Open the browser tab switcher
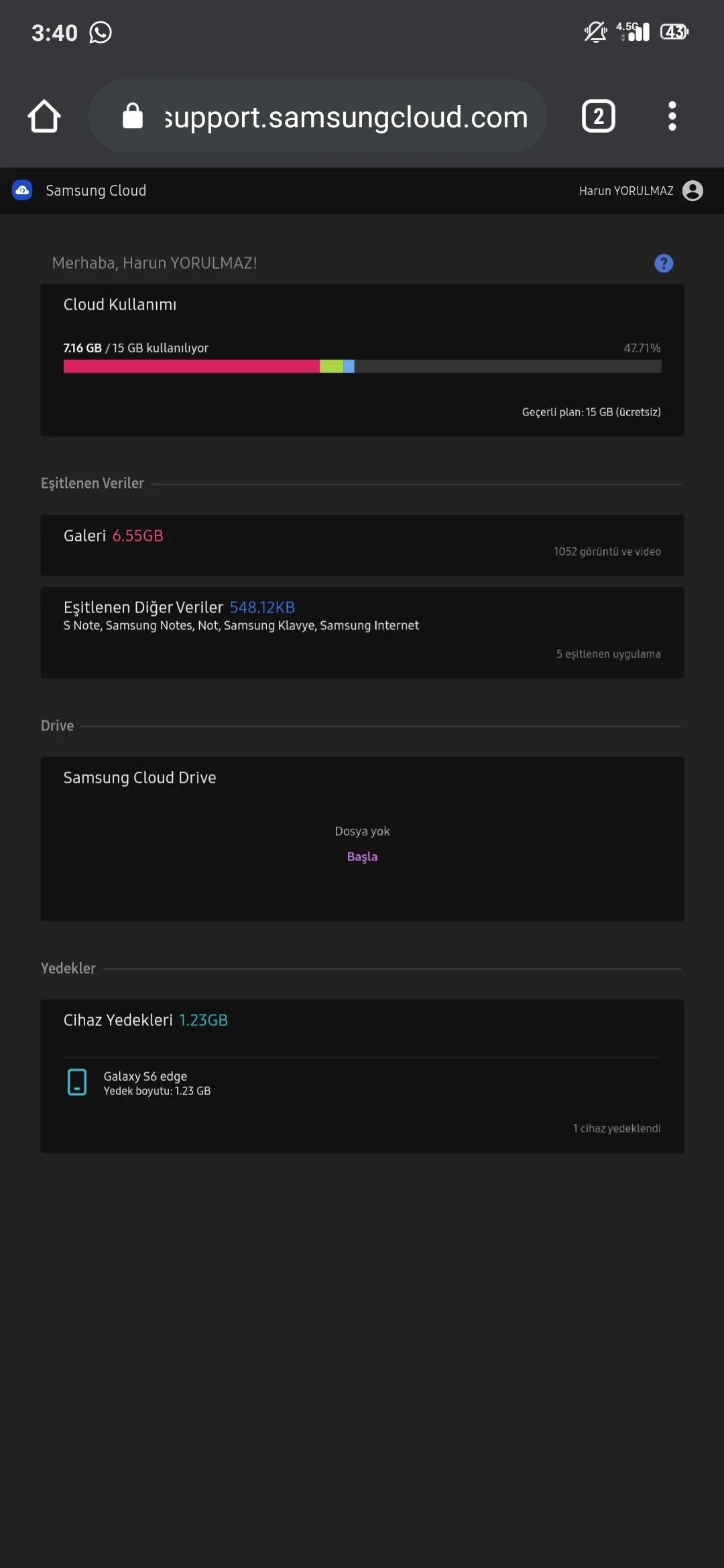724x1568 pixels. [598, 117]
